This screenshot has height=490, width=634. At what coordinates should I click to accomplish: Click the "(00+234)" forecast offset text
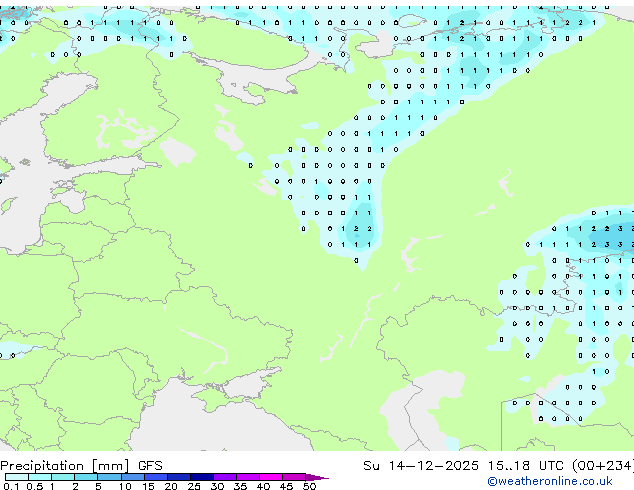pyautogui.click(x=603, y=466)
